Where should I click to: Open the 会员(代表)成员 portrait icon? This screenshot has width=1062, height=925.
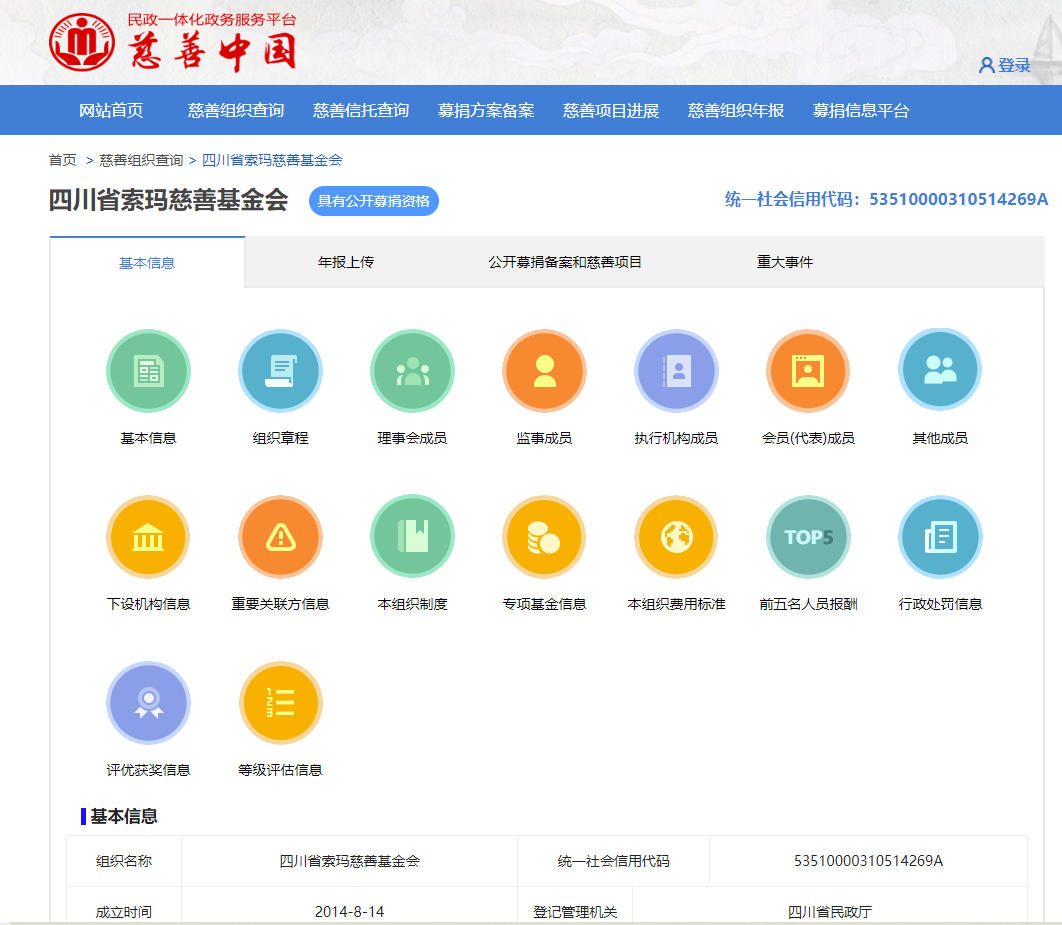(x=808, y=371)
